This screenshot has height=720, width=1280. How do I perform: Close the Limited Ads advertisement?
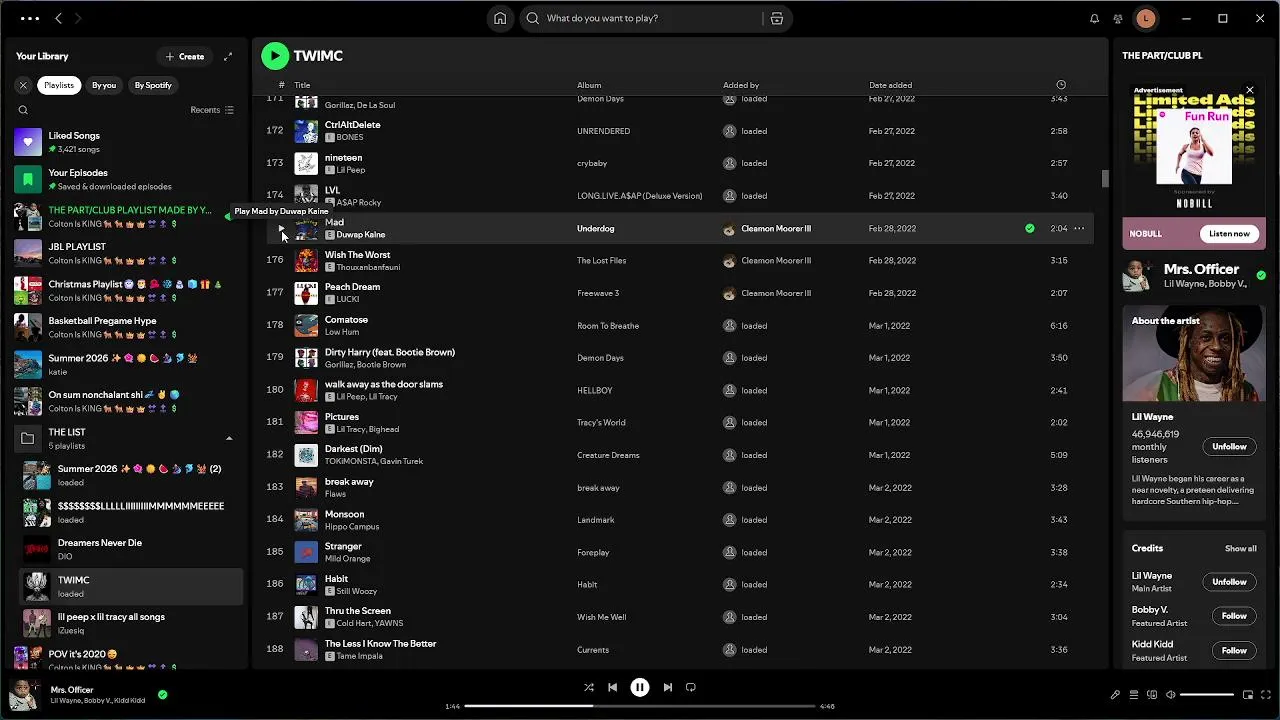pyautogui.click(x=1250, y=90)
